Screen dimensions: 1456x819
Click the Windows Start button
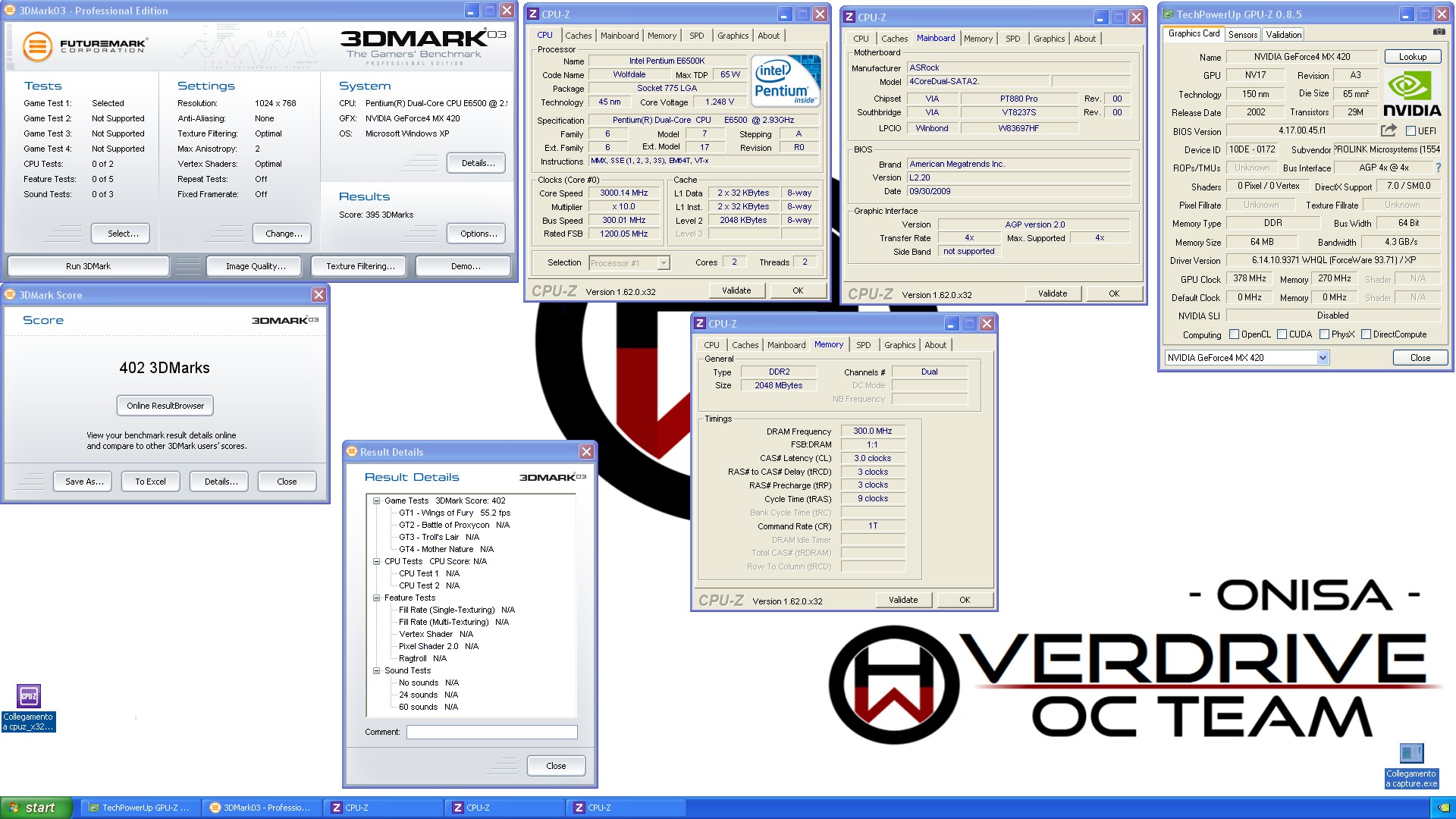(36, 808)
